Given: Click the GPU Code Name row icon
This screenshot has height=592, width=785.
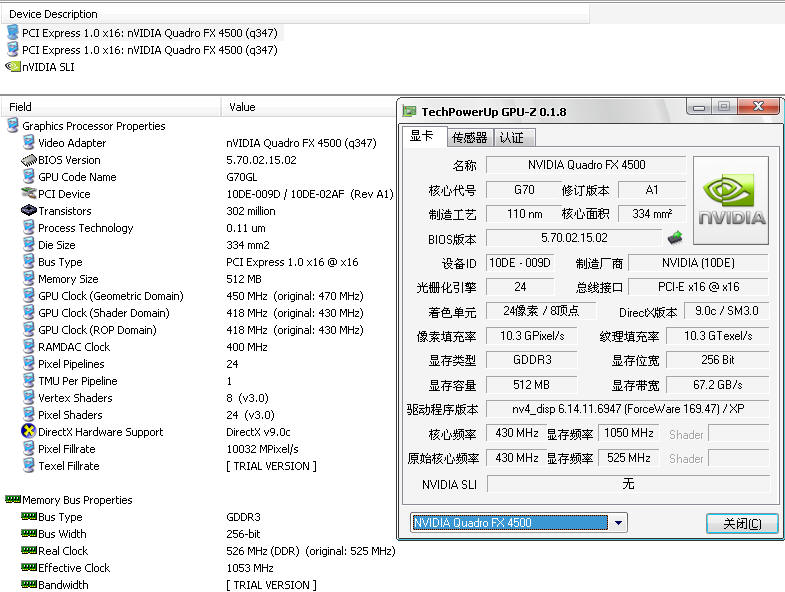Looking at the screenshot, I should [x=29, y=176].
